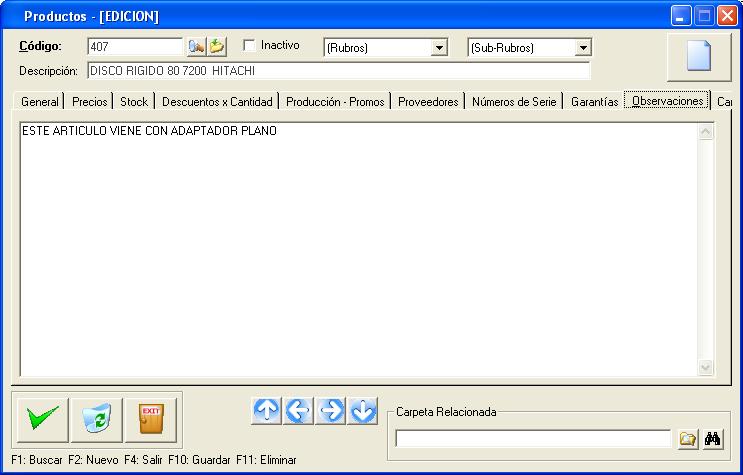743x475 pixels.
Task: Click the Código input field
Action: pos(136,46)
